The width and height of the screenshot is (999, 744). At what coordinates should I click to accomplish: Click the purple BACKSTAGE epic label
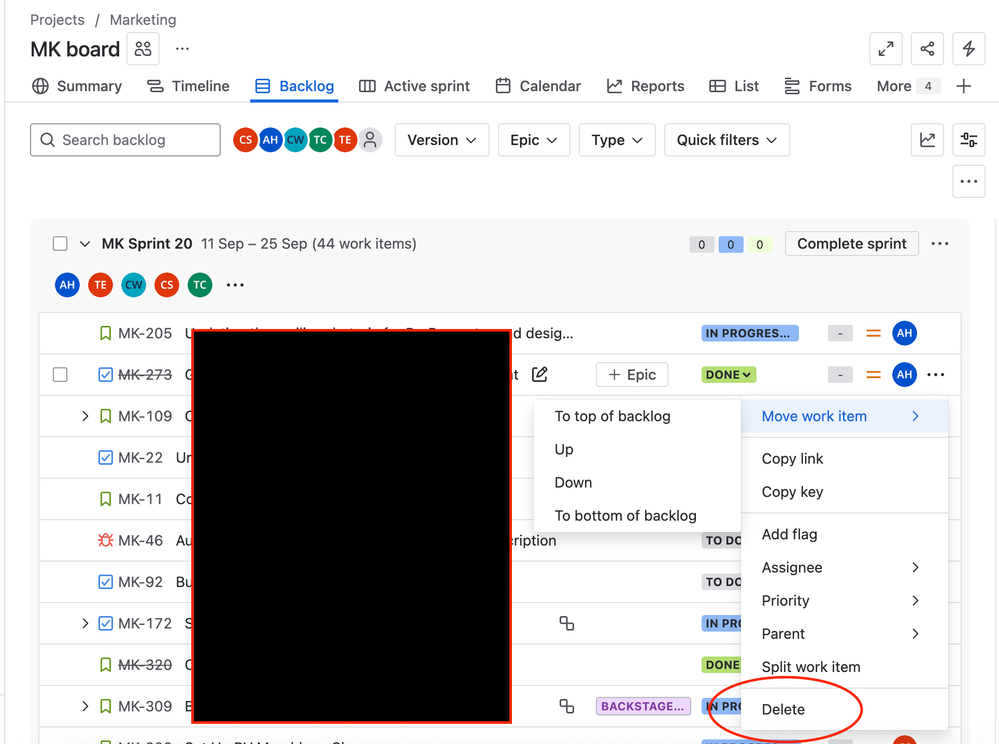(x=643, y=706)
